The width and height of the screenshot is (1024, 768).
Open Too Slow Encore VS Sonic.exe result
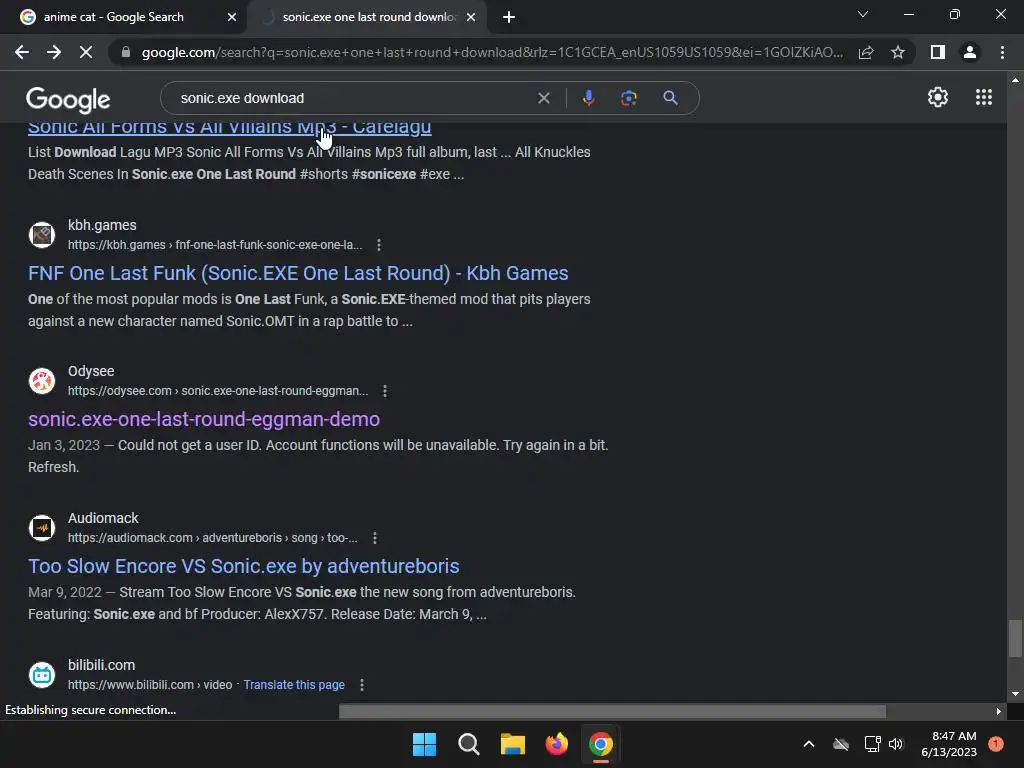coord(244,566)
